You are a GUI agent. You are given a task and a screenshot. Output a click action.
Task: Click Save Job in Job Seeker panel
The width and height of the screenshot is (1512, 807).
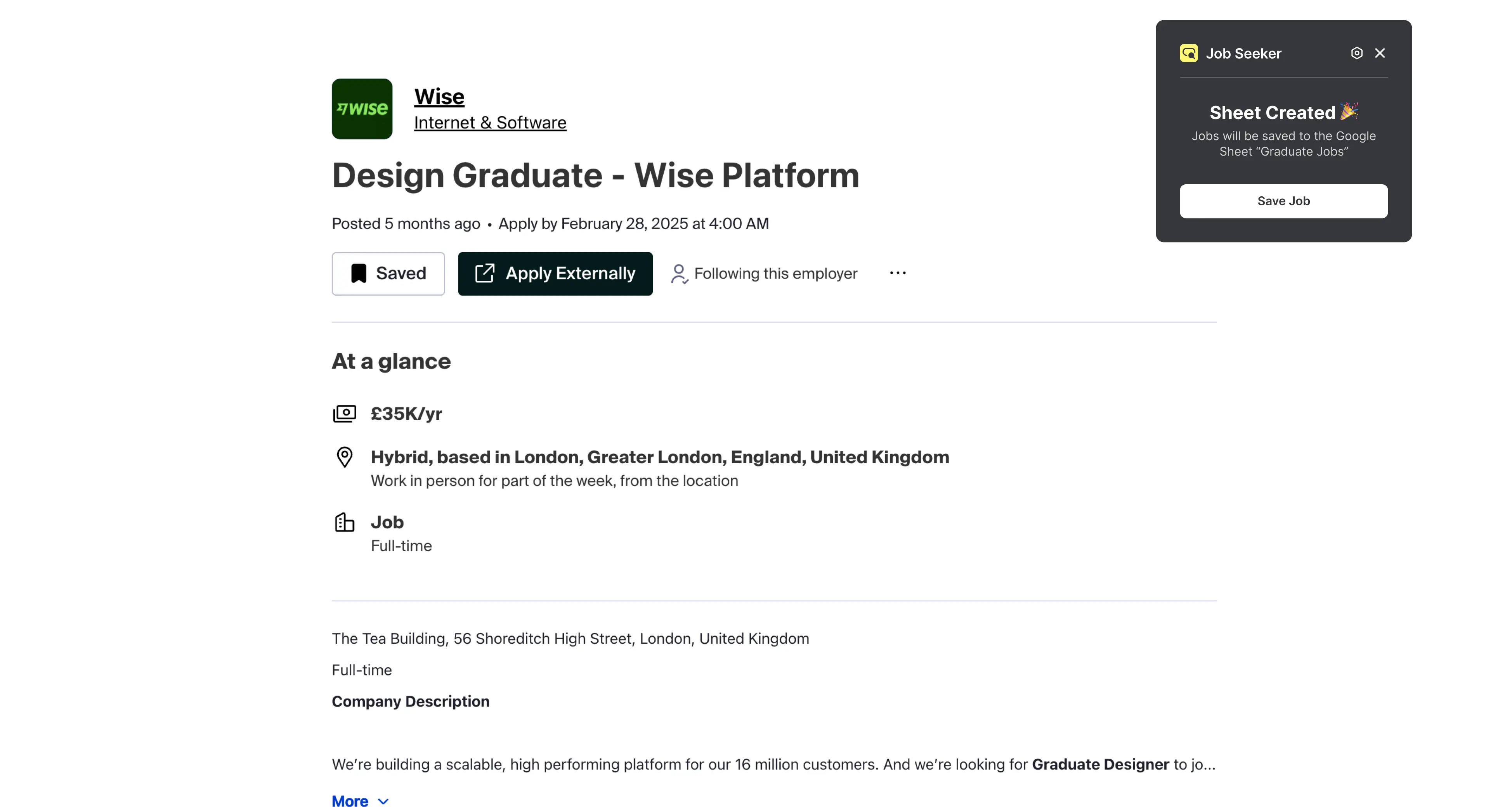coord(1283,201)
